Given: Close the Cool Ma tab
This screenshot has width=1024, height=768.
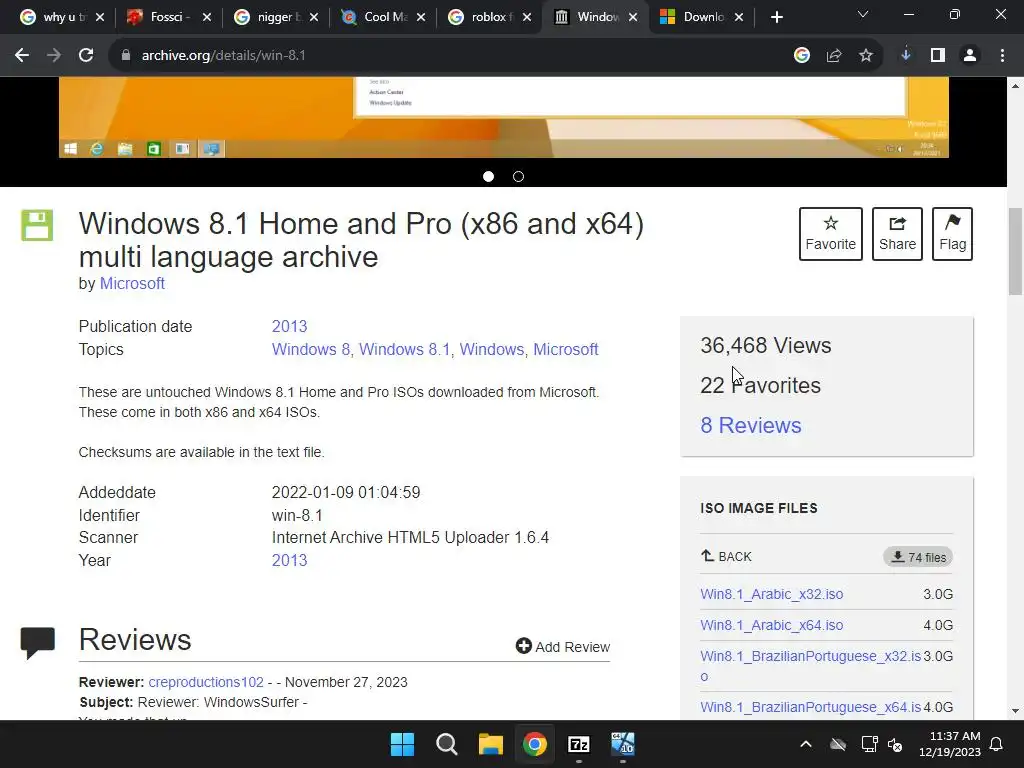Looking at the screenshot, I should pos(421,17).
